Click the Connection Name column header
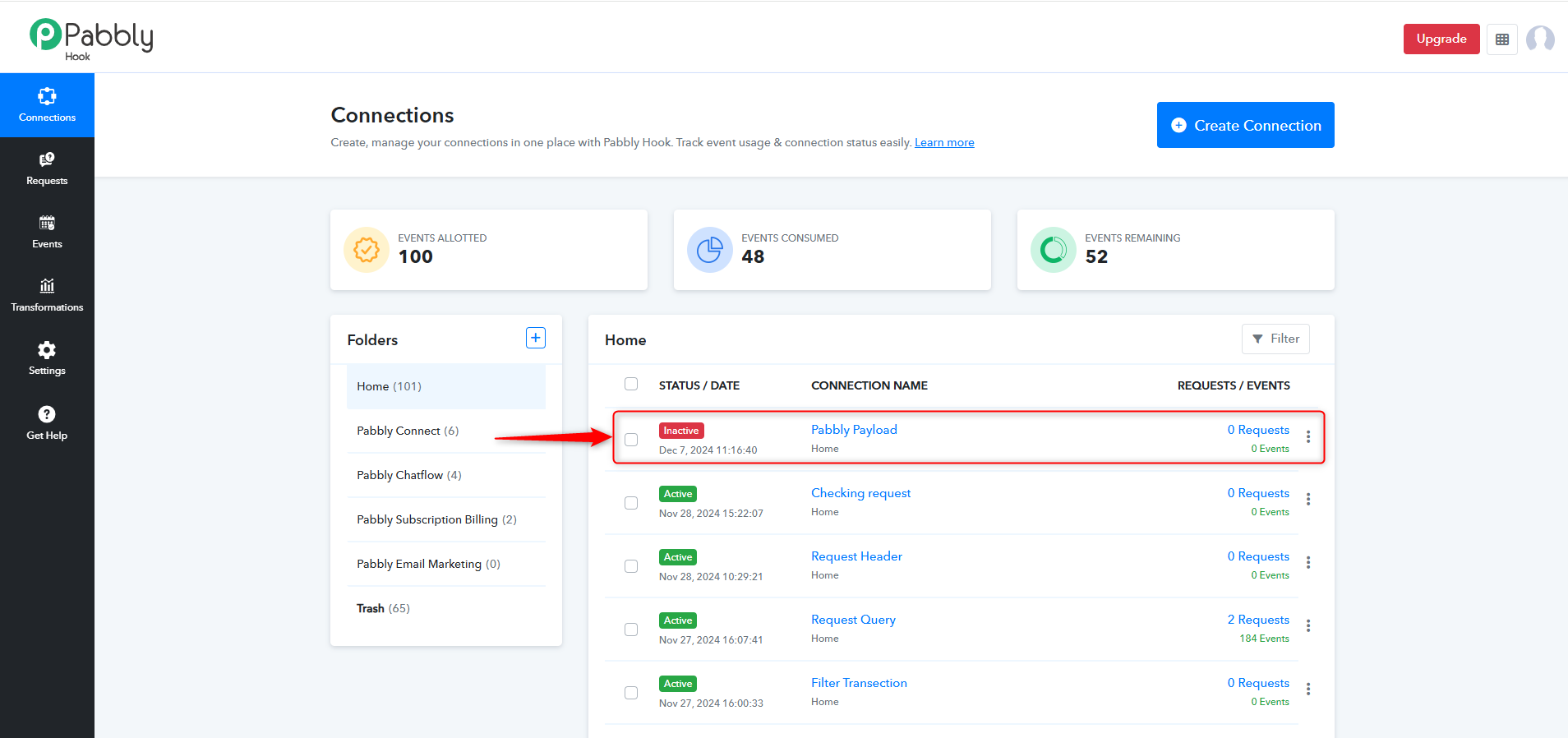1568x738 pixels. (x=869, y=385)
